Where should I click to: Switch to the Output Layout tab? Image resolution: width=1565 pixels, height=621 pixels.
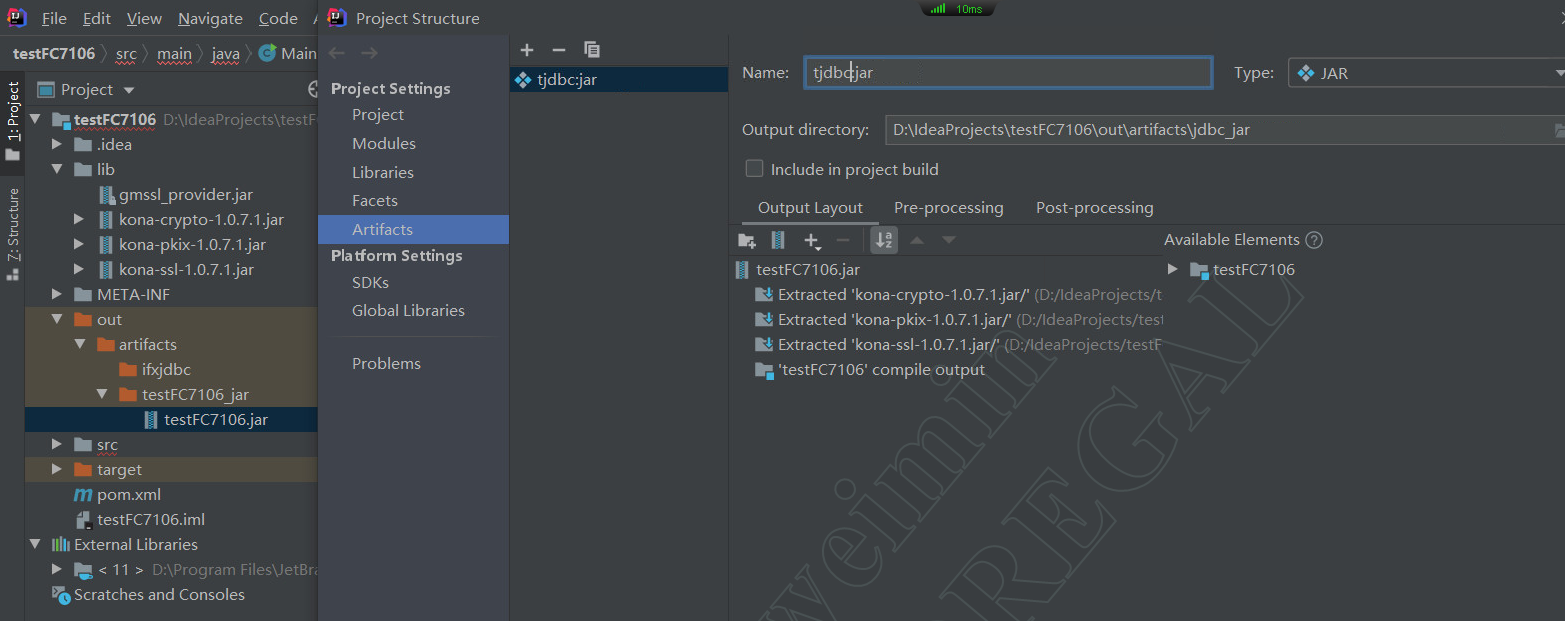click(810, 208)
